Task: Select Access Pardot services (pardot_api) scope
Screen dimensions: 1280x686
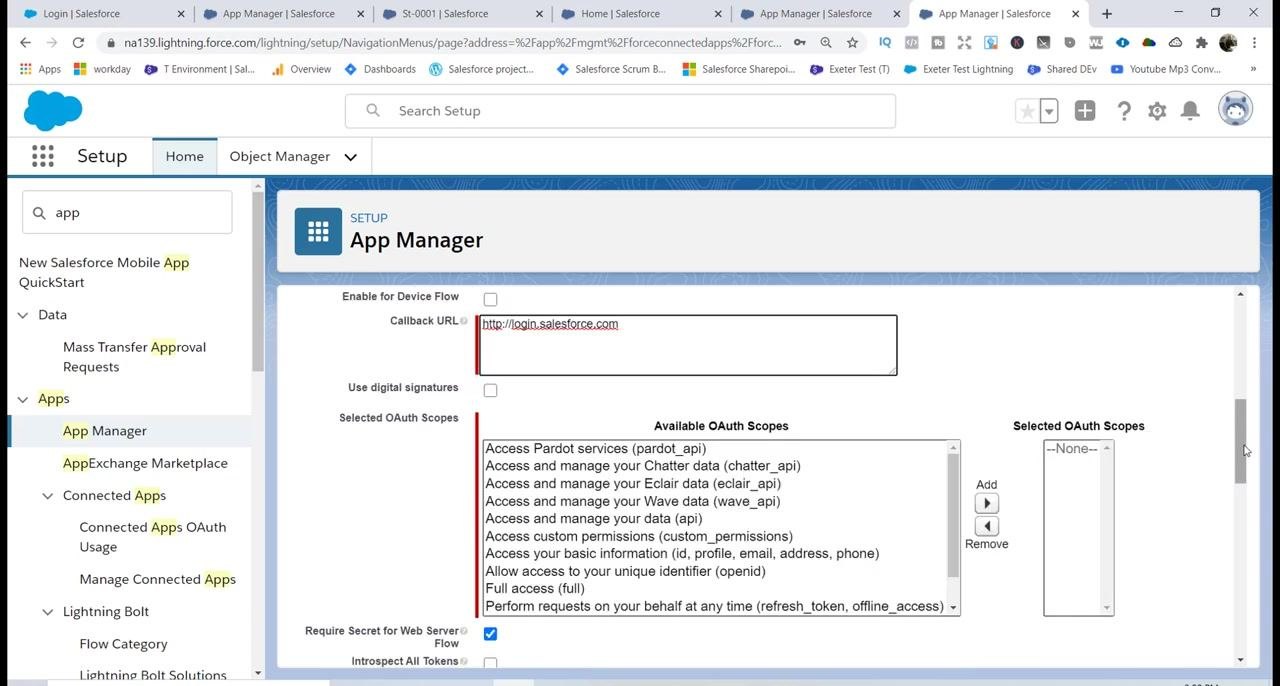Action: pyautogui.click(x=596, y=449)
